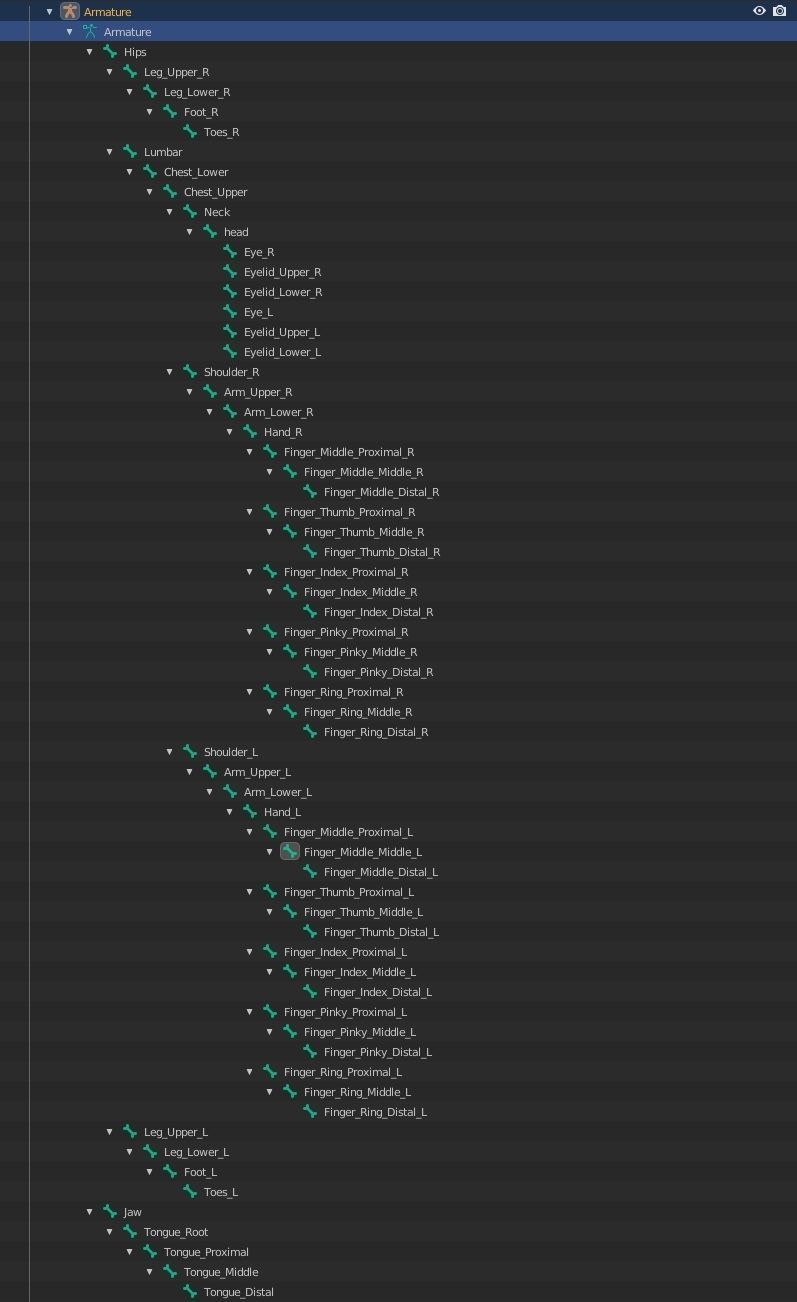Click the bone icon beside Hand_R
This screenshot has width=797, height=1302.
click(x=250, y=432)
